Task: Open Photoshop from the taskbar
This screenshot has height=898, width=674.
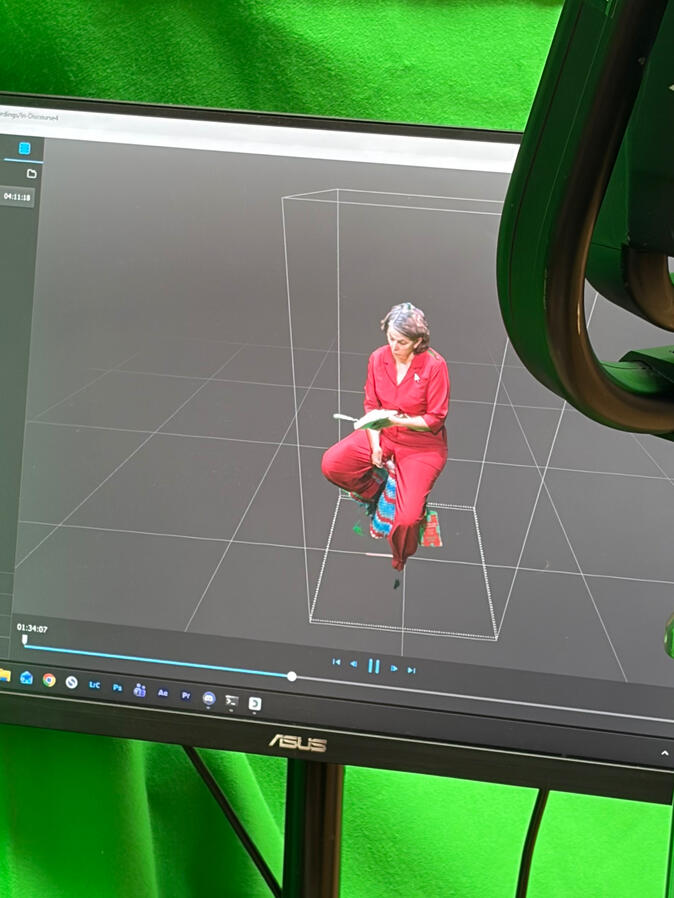Action: pos(117,688)
